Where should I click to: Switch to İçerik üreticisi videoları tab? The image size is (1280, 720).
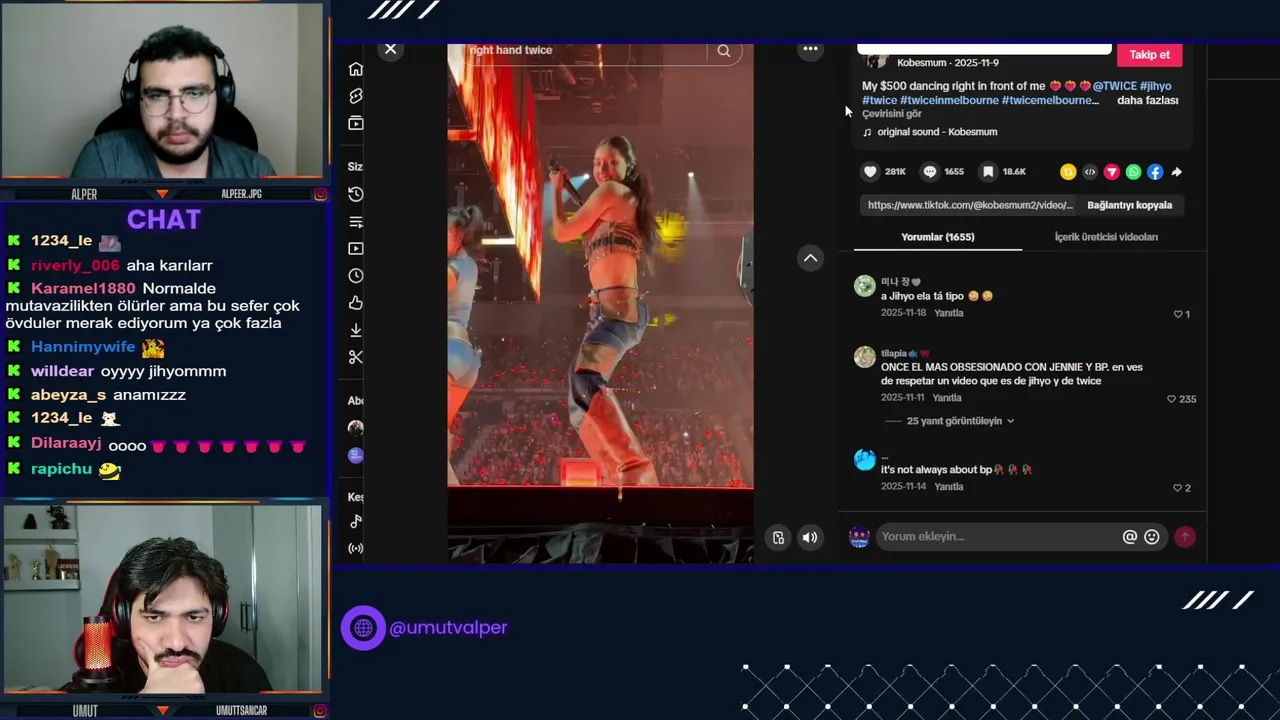[x=1106, y=237]
